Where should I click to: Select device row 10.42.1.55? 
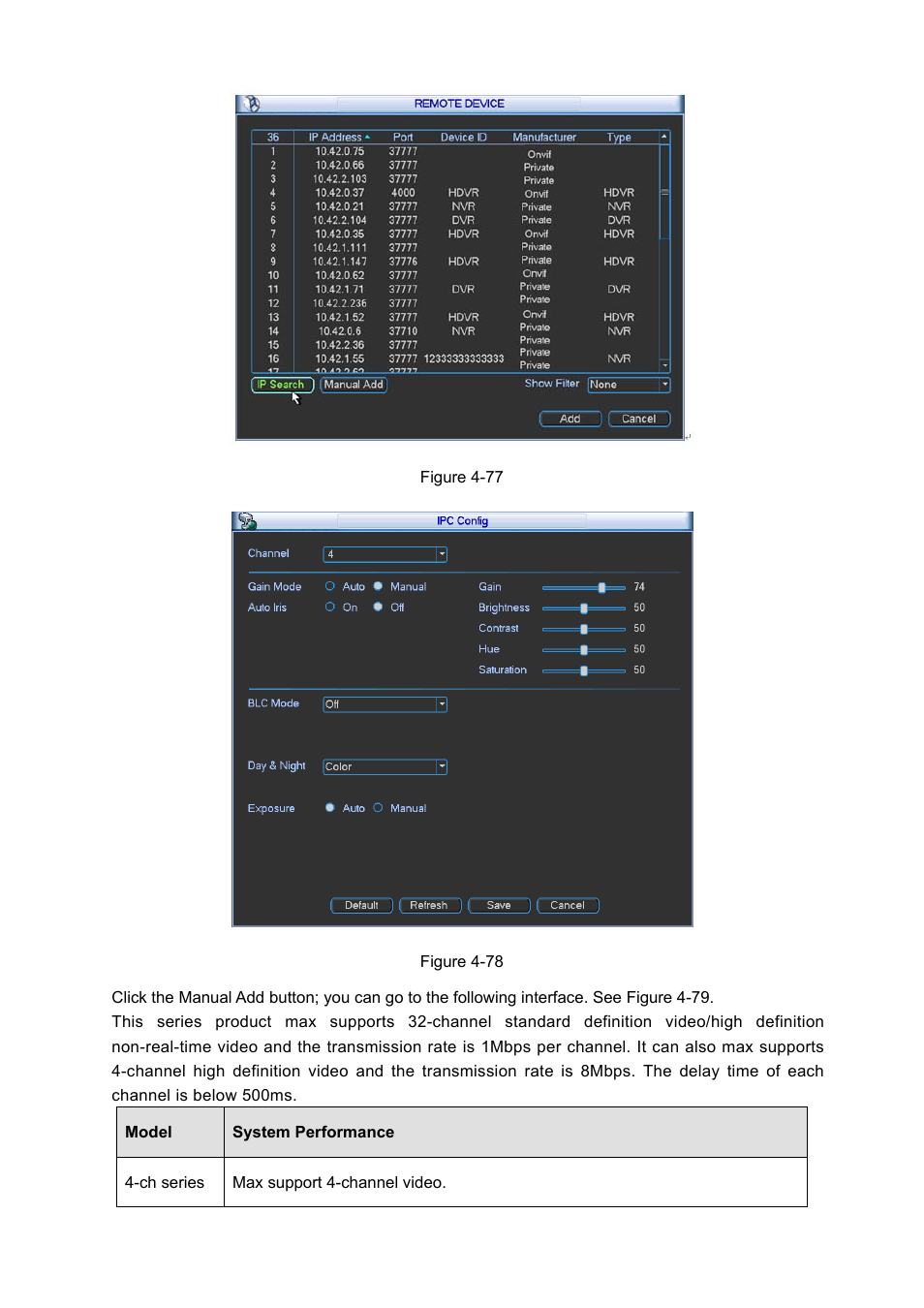[455, 358]
